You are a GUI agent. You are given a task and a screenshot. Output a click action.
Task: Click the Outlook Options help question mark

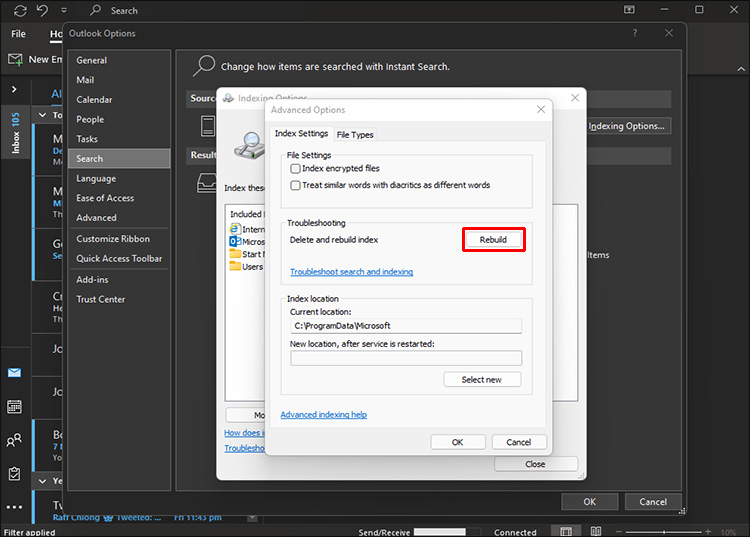pyautogui.click(x=635, y=33)
